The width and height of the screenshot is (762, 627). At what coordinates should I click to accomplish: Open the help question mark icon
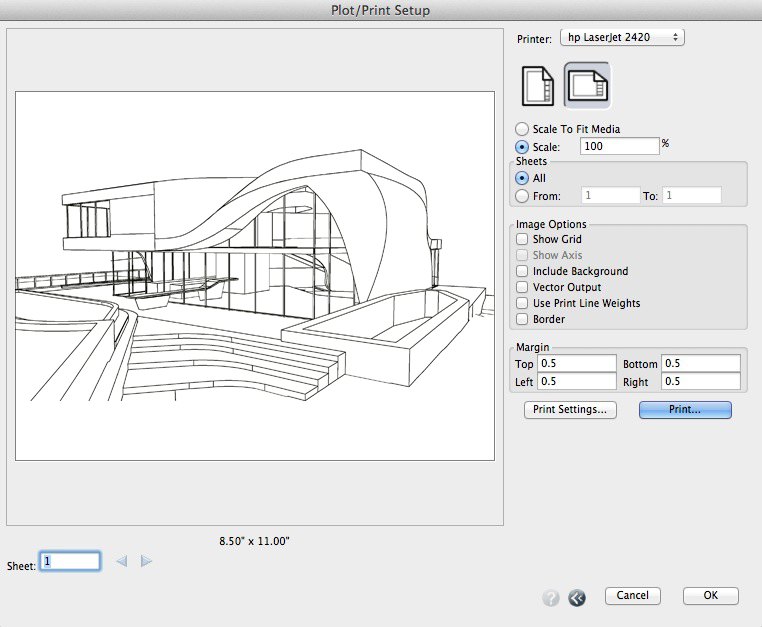pos(551,597)
